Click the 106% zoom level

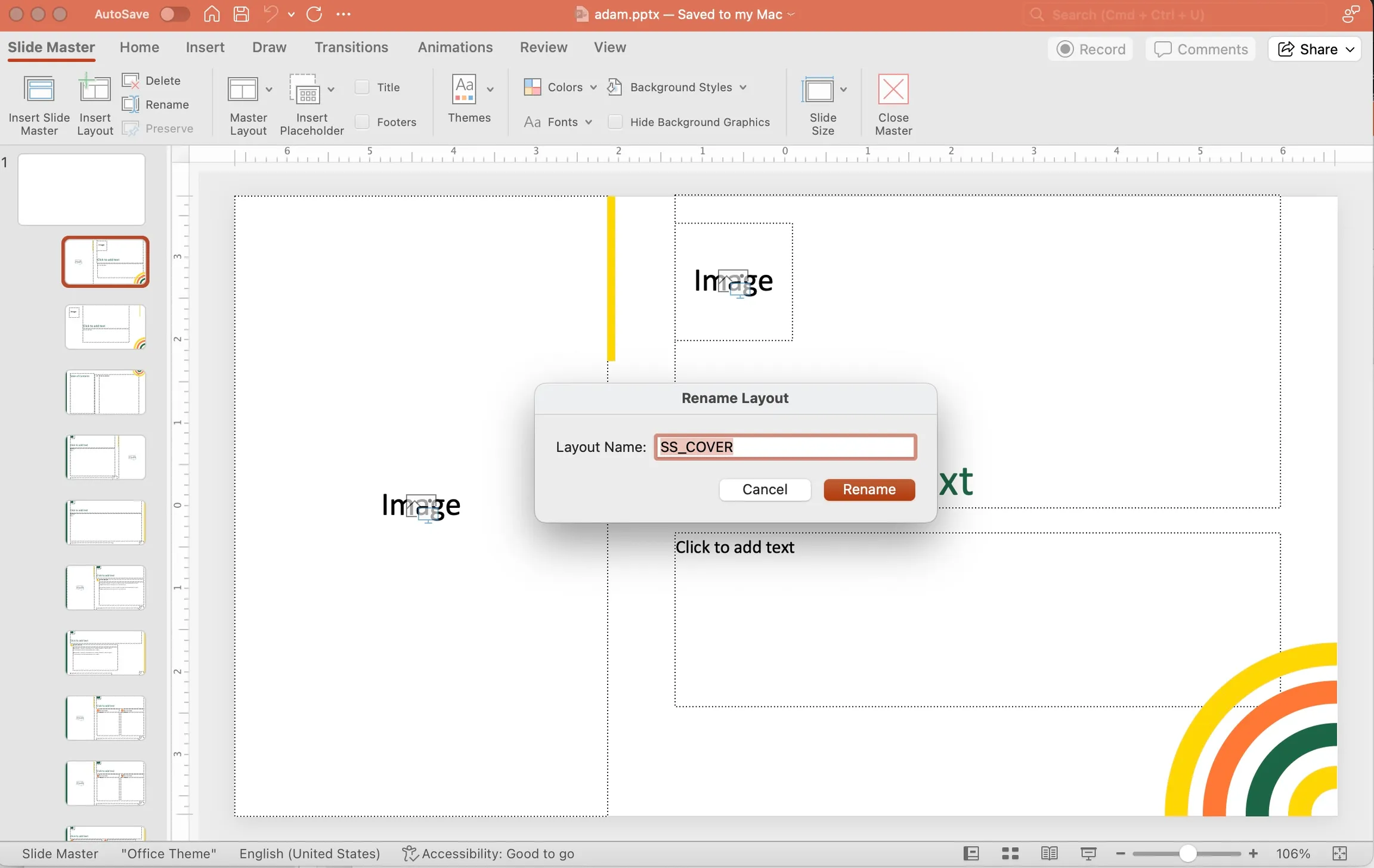coord(1293,854)
